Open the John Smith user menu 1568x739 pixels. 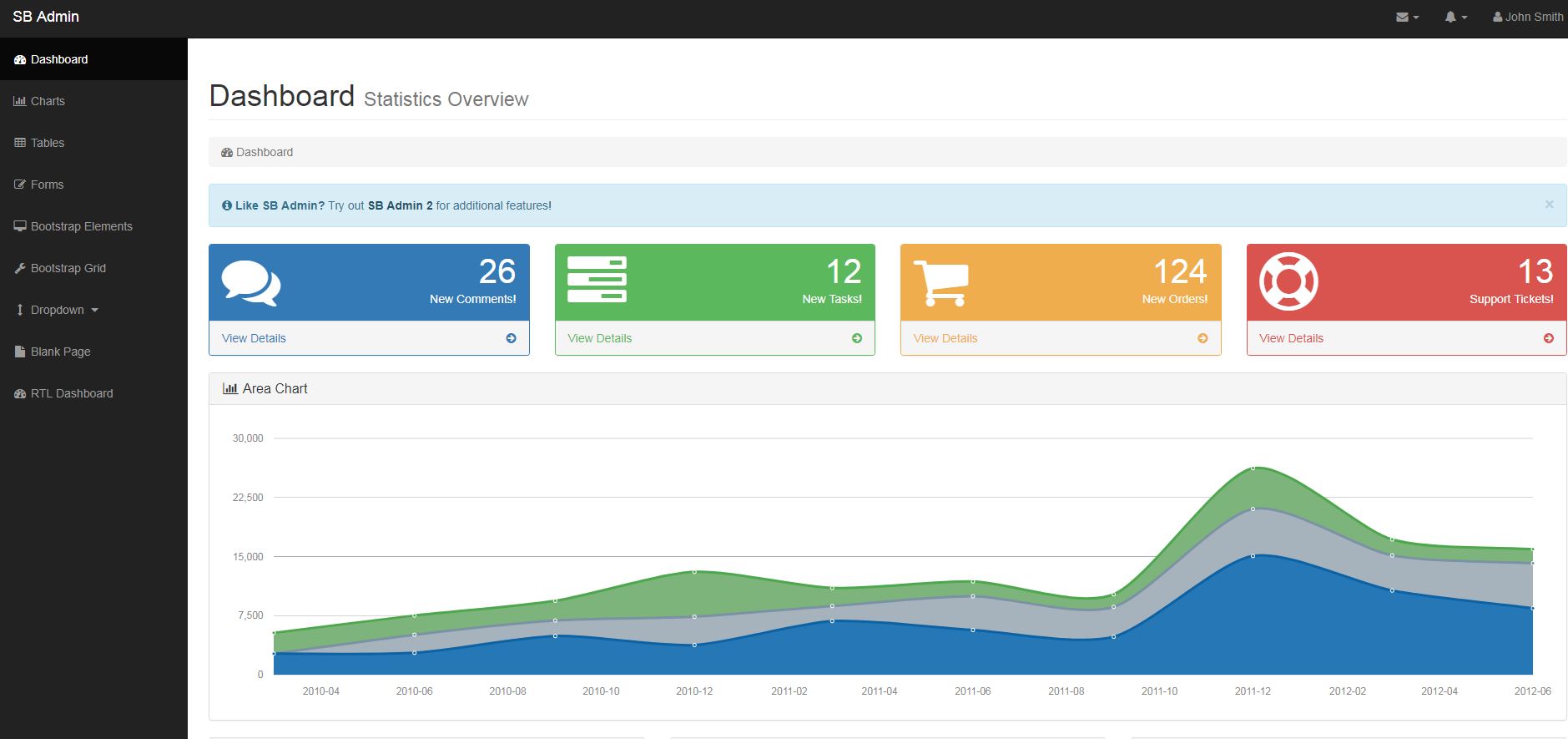point(1527,17)
